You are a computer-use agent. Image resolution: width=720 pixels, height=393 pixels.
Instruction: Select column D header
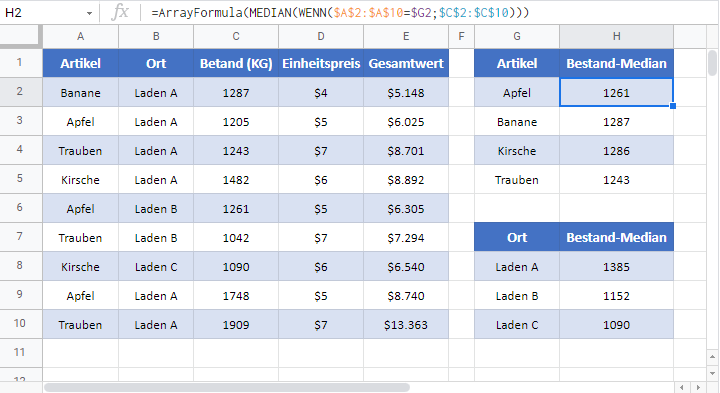tap(321, 37)
